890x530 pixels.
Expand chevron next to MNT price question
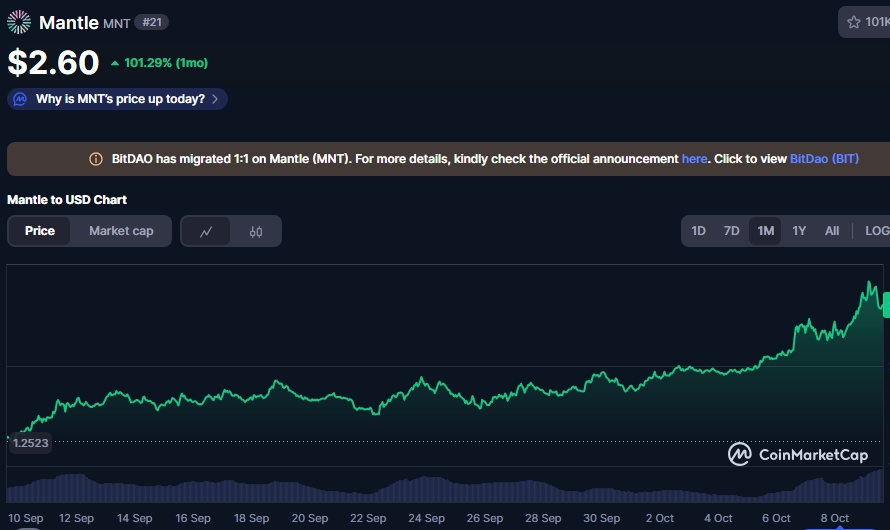click(215, 99)
